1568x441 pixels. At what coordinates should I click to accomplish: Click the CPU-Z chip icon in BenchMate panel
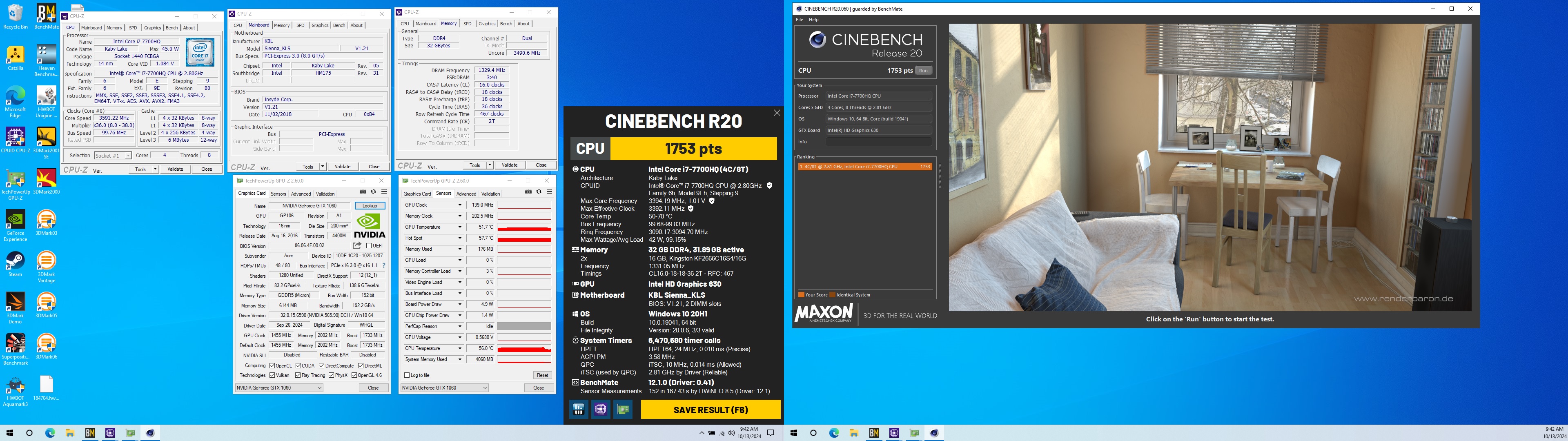pos(601,410)
